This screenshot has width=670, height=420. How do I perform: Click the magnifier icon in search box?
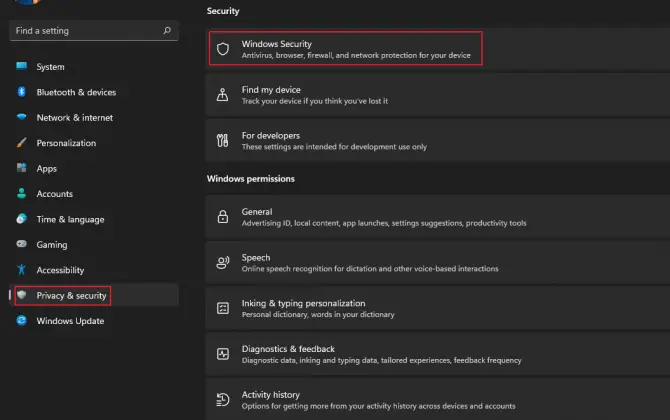click(167, 30)
